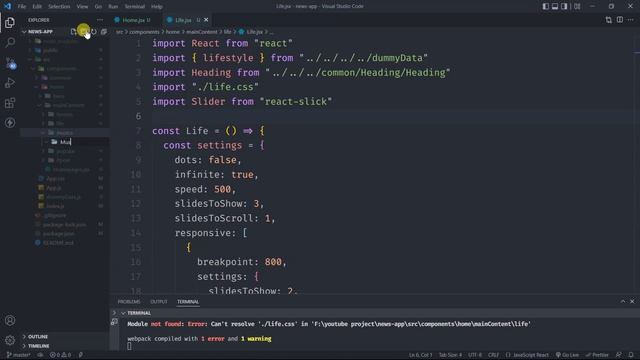640x360 pixels.
Task: Collapse the TERMINAL group chevron
Action: tap(123, 313)
